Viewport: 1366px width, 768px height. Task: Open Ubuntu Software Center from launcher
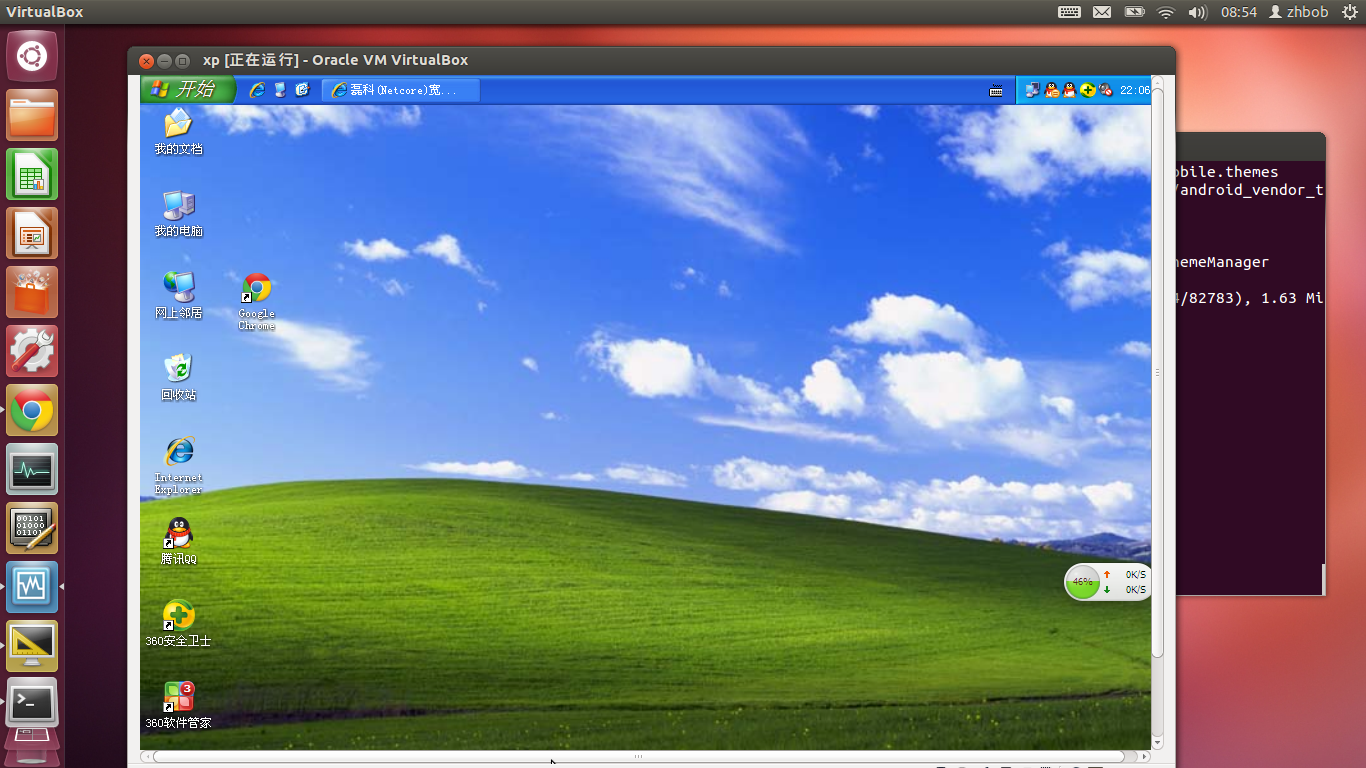tap(32, 292)
